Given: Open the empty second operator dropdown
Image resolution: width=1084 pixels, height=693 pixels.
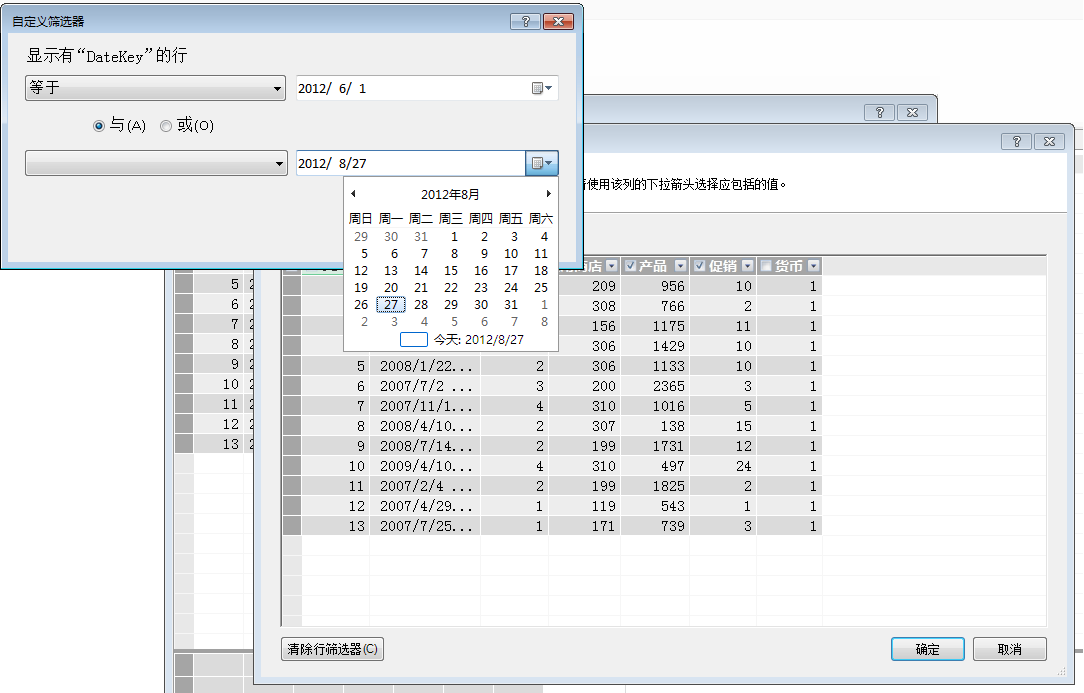Looking at the screenshot, I should click(x=156, y=163).
